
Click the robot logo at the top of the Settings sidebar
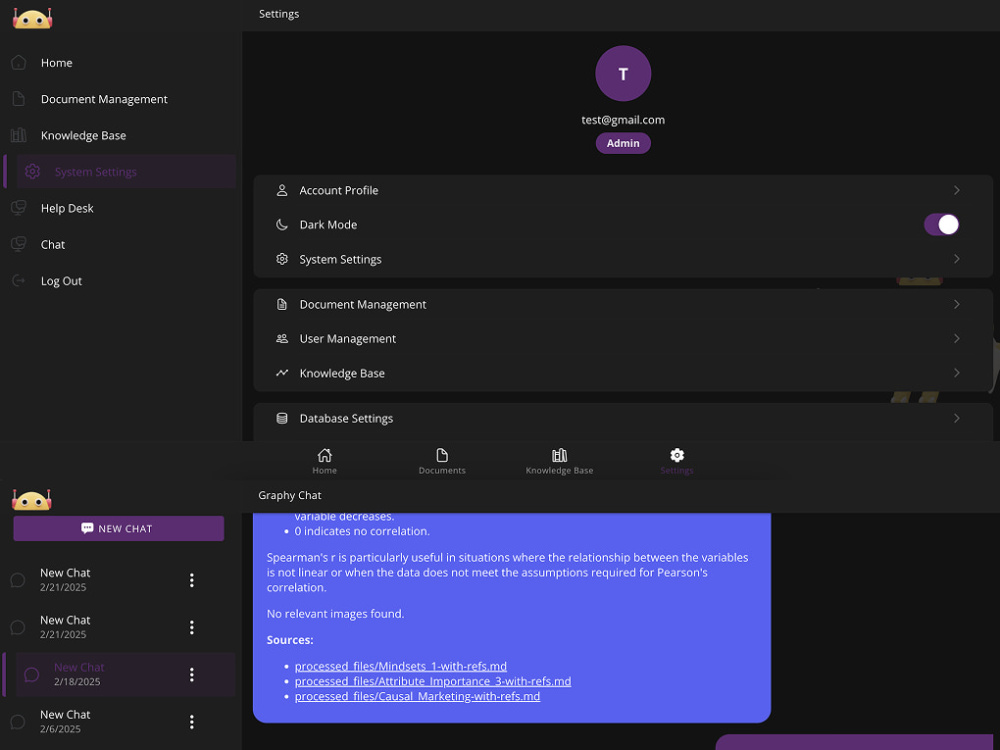32,18
